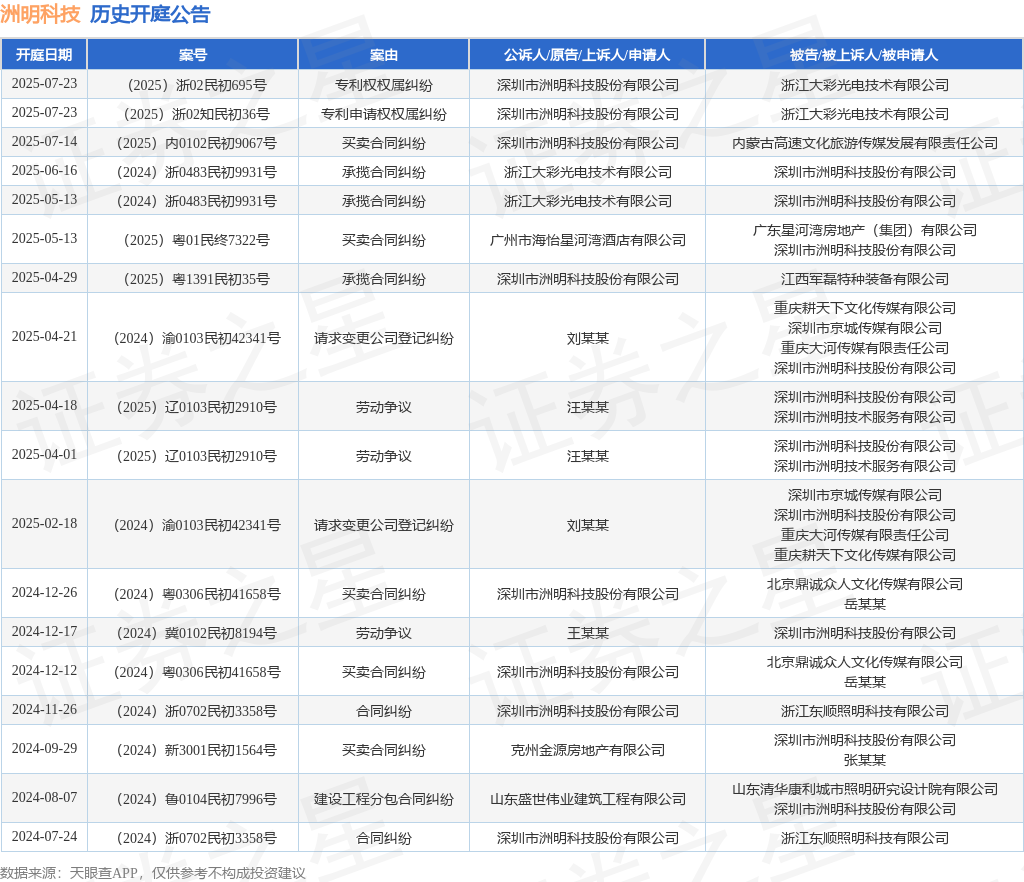Click plaintiff 广州市海怡星河湾酒店有限公司
The image size is (1024, 882).
tap(587, 240)
